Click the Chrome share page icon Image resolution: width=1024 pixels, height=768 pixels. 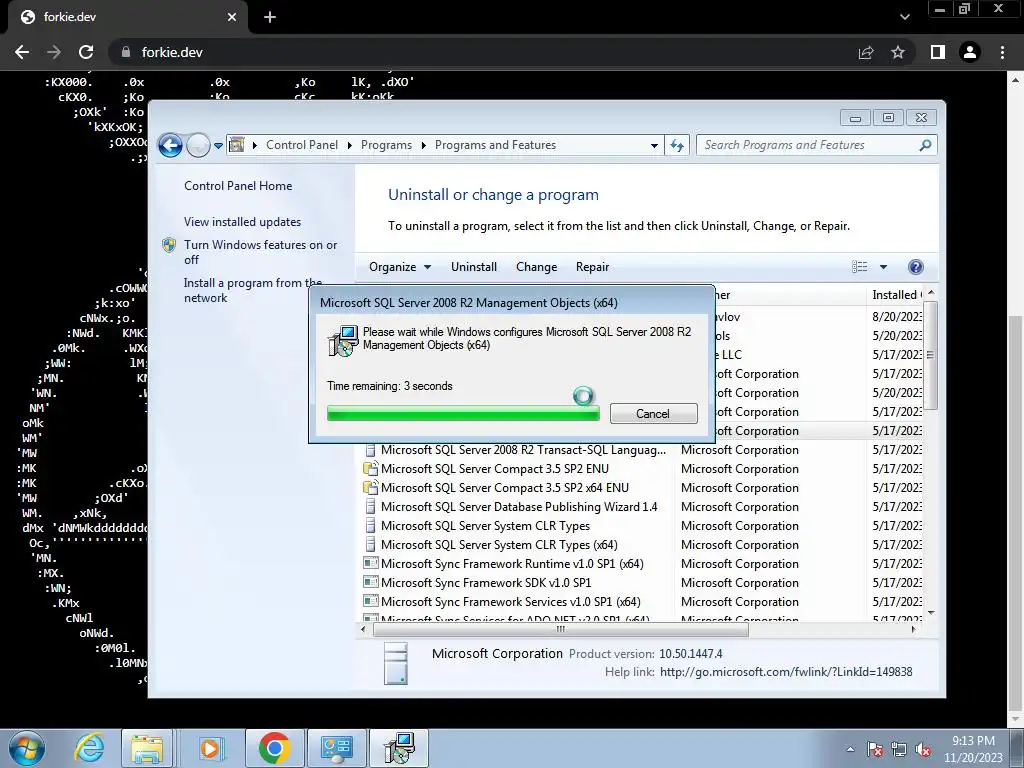866,52
